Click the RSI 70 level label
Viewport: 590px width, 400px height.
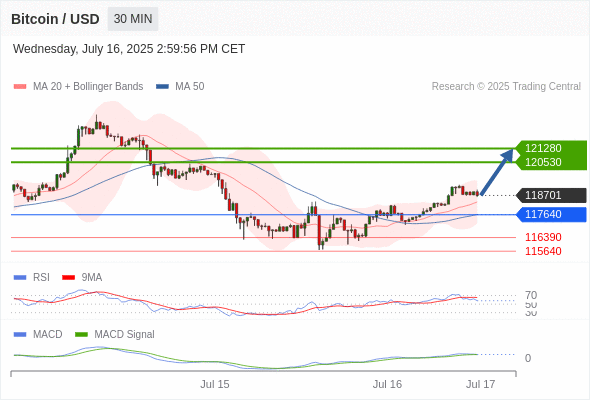pos(531,295)
